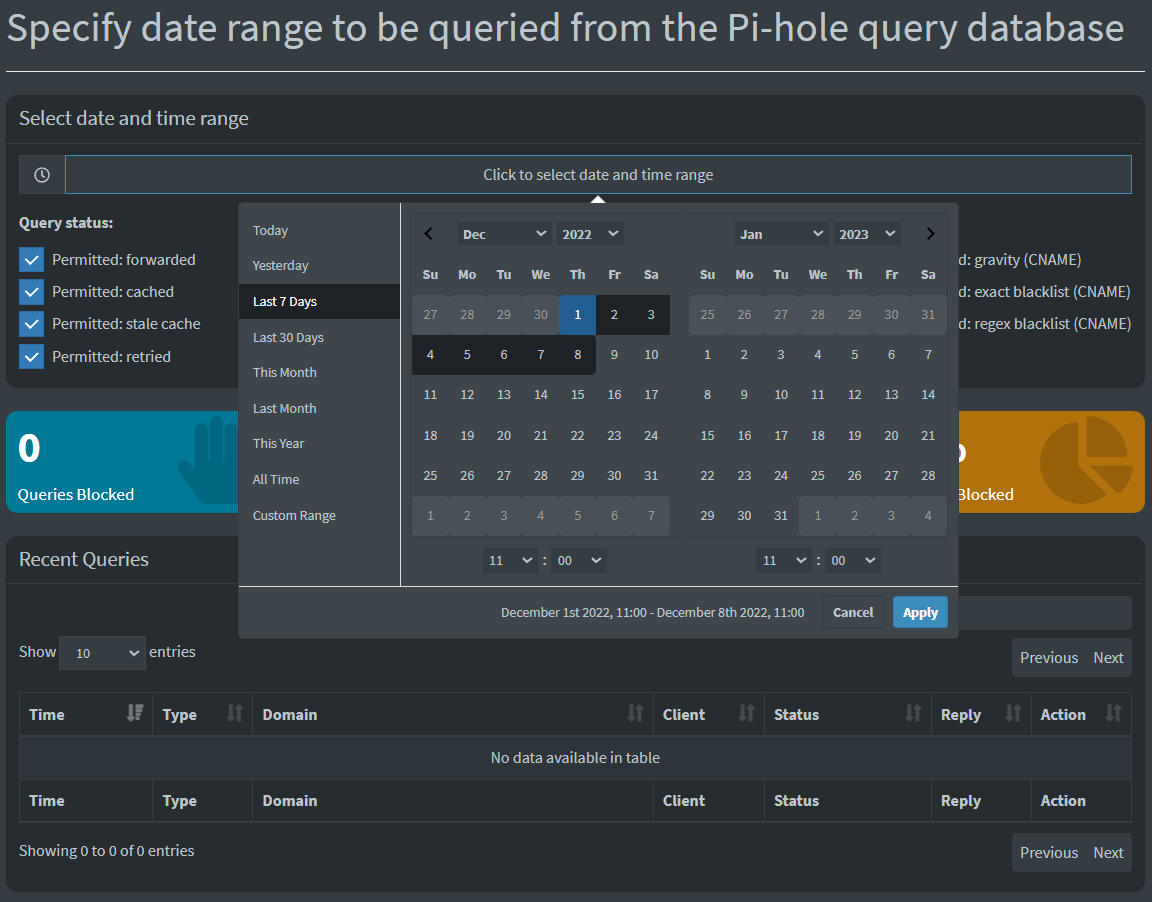Select December 1 in the left calendar
1152x902 pixels.
[x=577, y=315]
